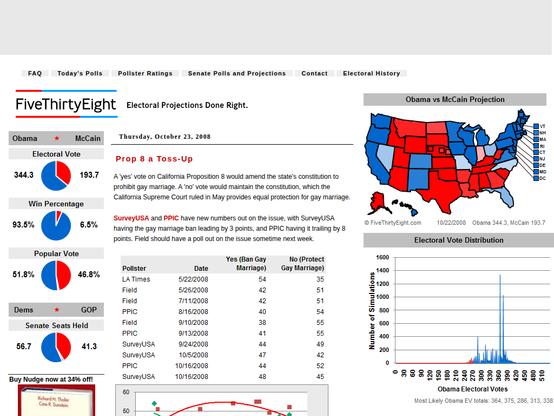
Task: Click the date 10/5/2008 in the table
Action: pos(193,355)
